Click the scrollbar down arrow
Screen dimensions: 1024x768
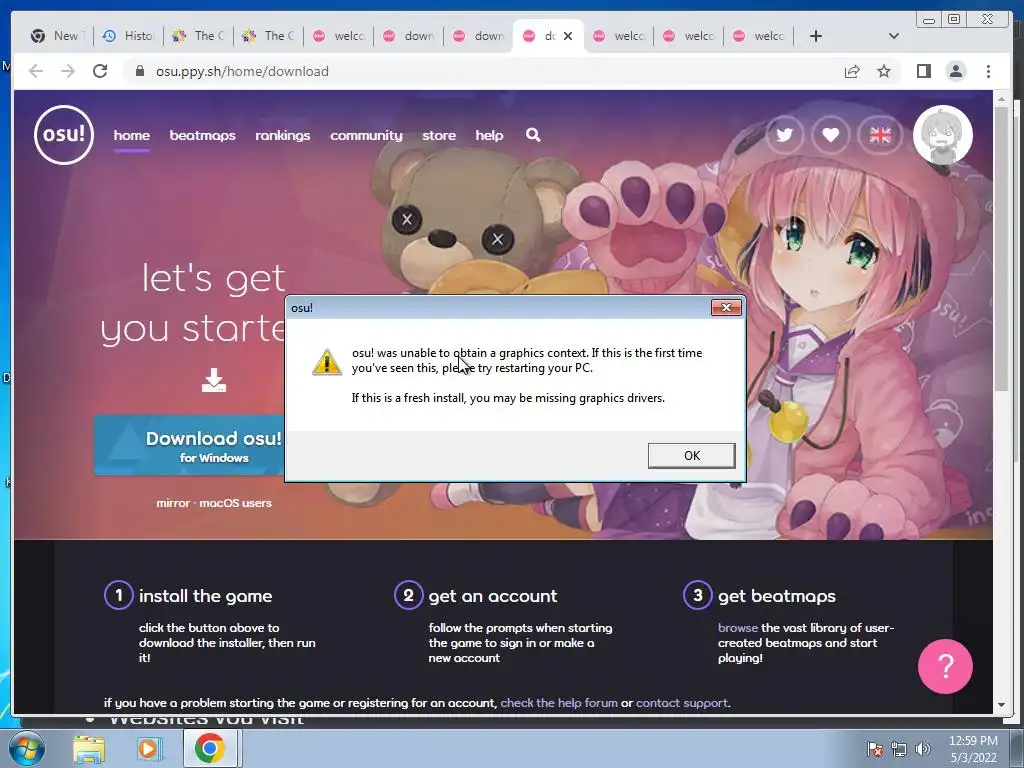(1001, 705)
